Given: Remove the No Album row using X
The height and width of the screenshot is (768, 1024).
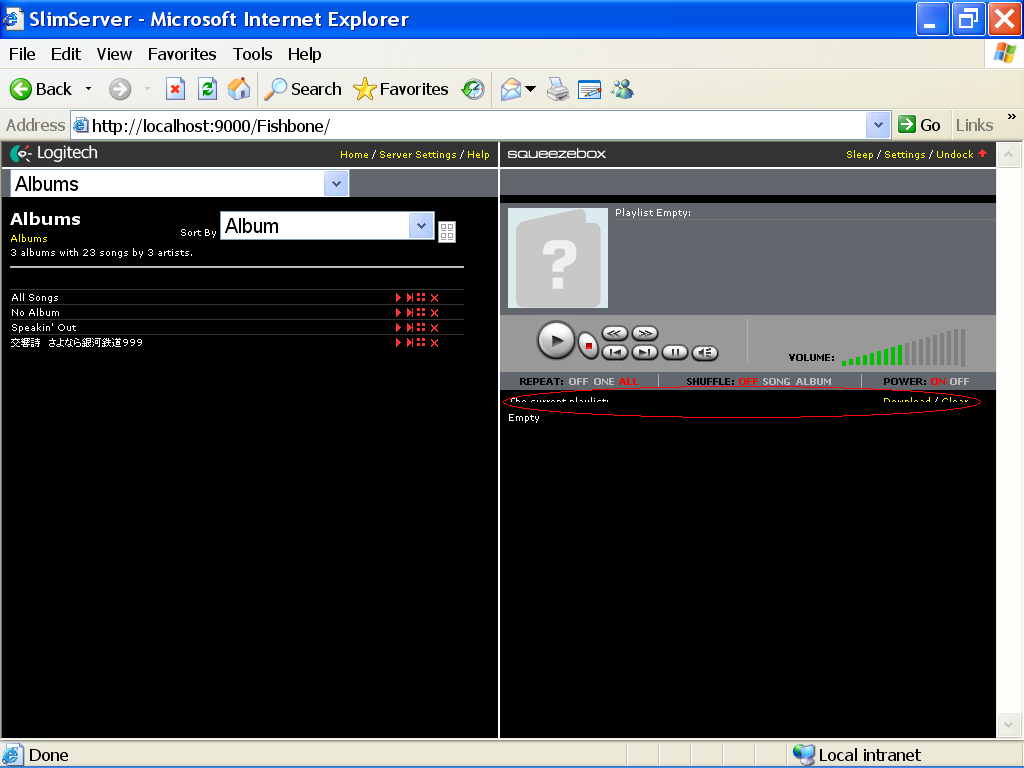Looking at the screenshot, I should (435, 313).
